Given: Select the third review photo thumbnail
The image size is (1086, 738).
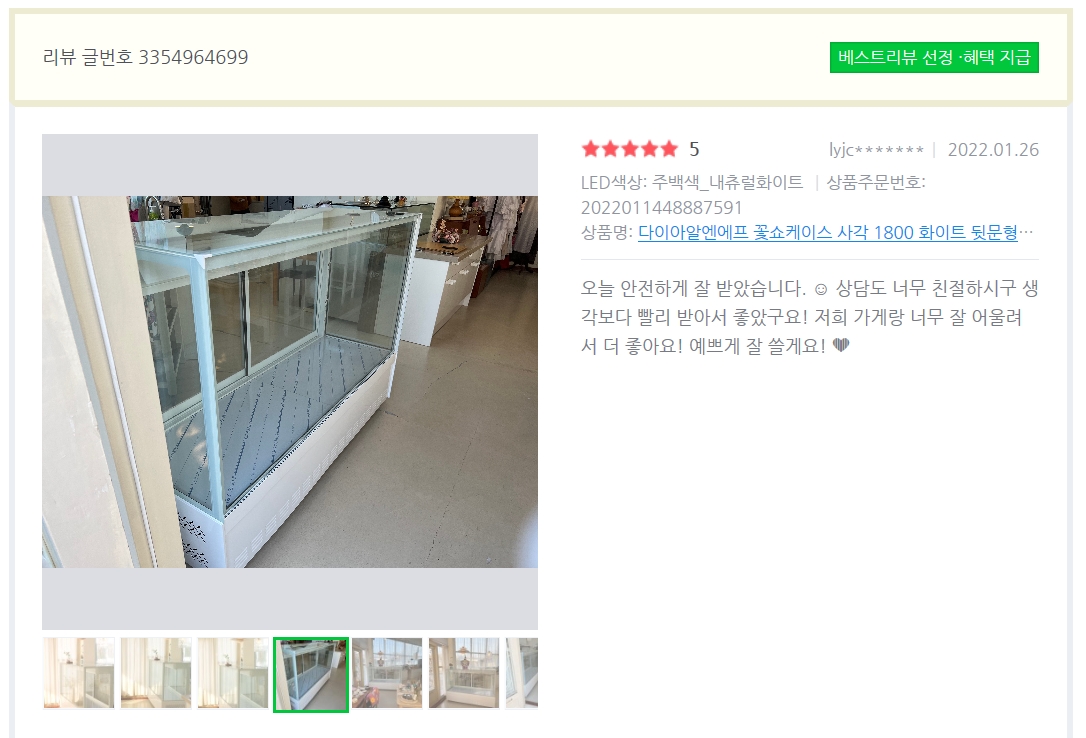Looking at the screenshot, I should coord(233,673).
